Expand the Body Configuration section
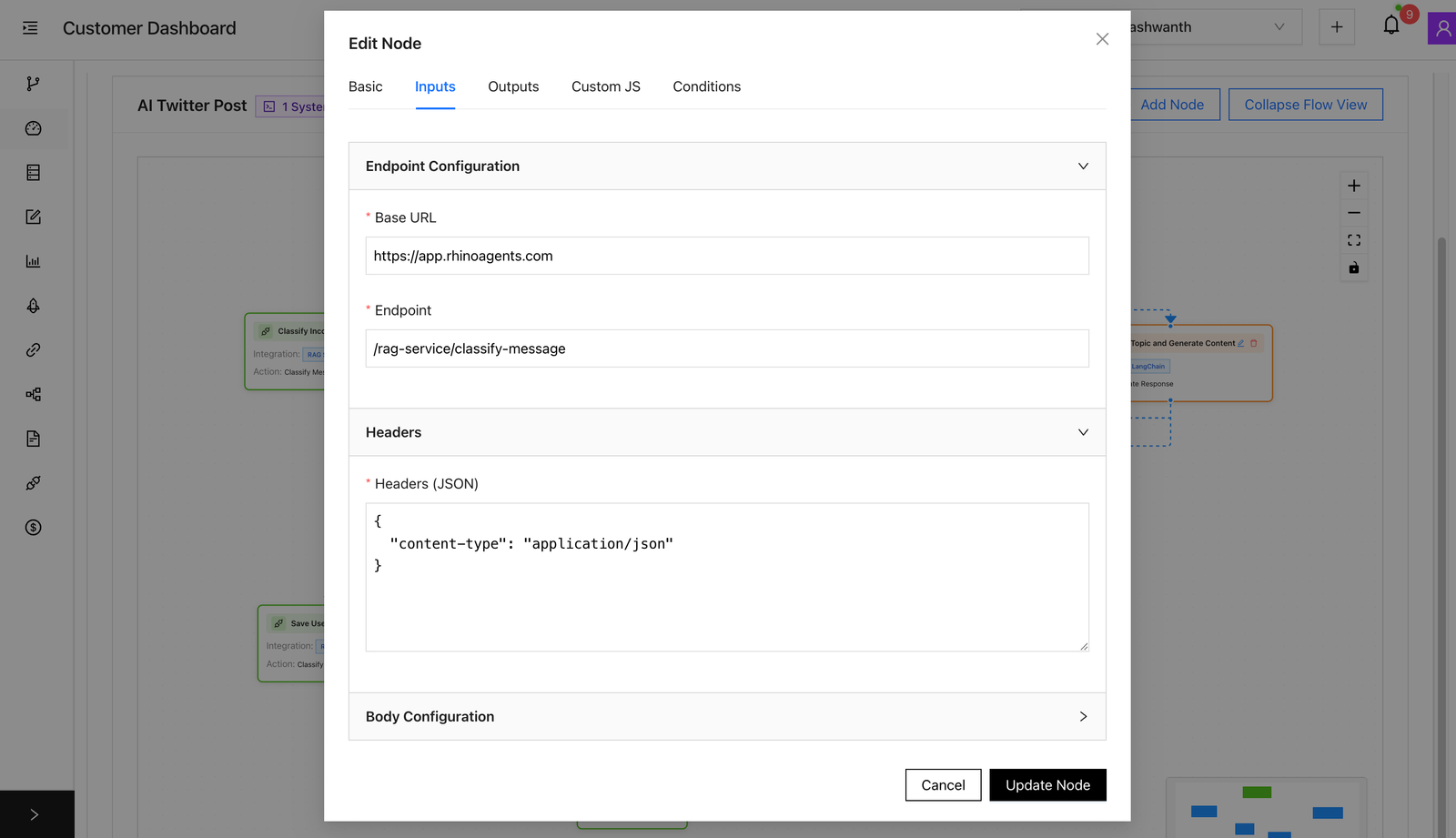Screen dimensions: 1456x838 click(1083, 716)
